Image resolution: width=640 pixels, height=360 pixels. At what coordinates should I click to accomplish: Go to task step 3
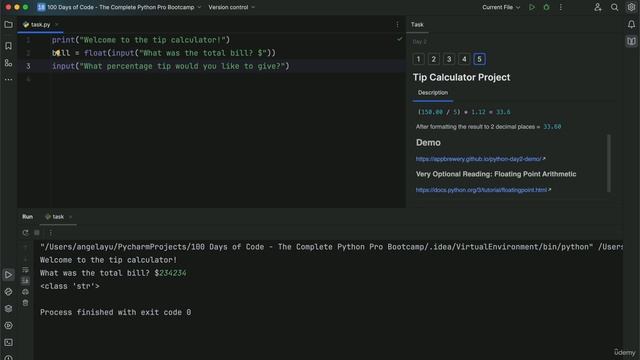pos(449,59)
